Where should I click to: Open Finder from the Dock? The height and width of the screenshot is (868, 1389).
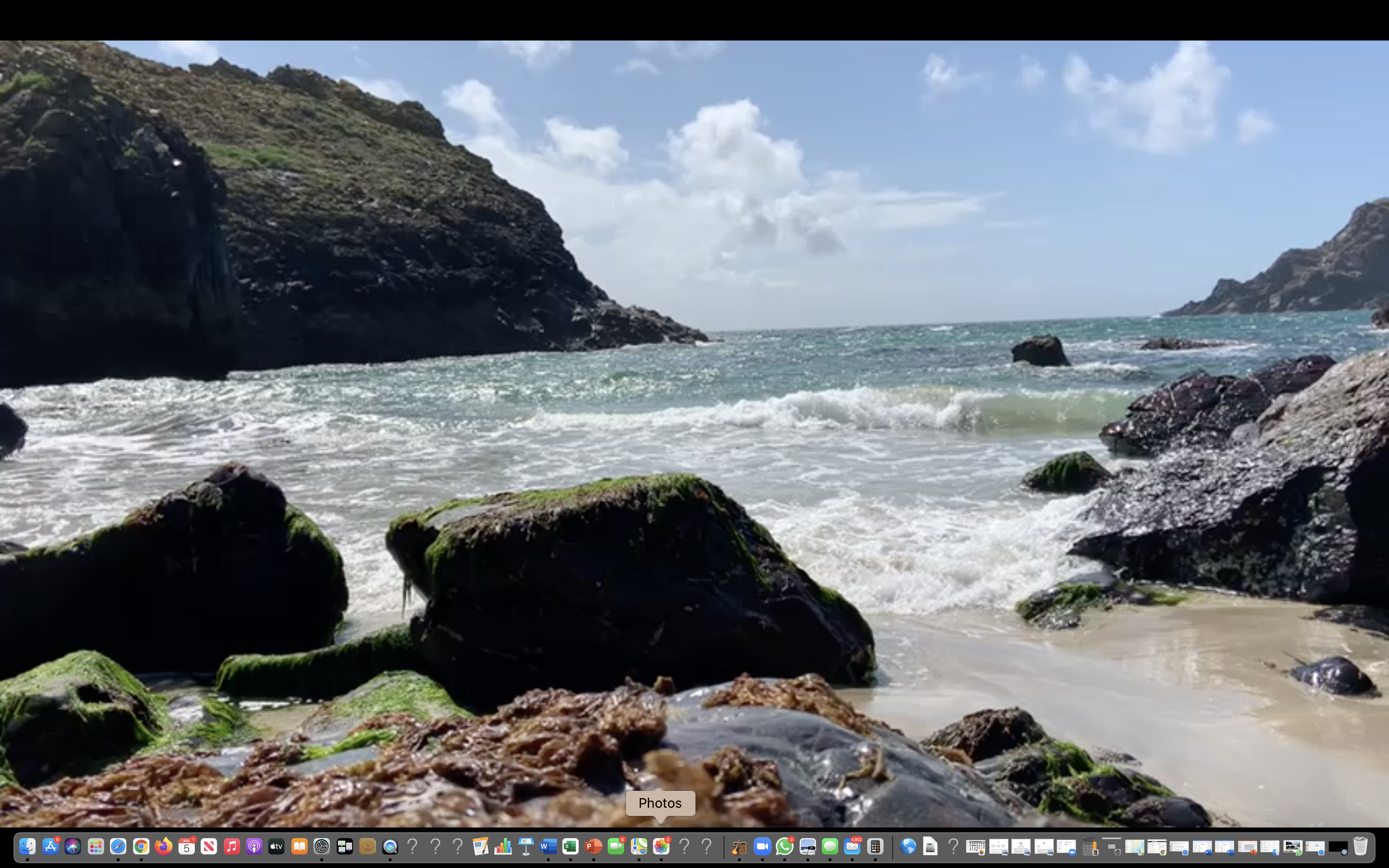point(27,846)
